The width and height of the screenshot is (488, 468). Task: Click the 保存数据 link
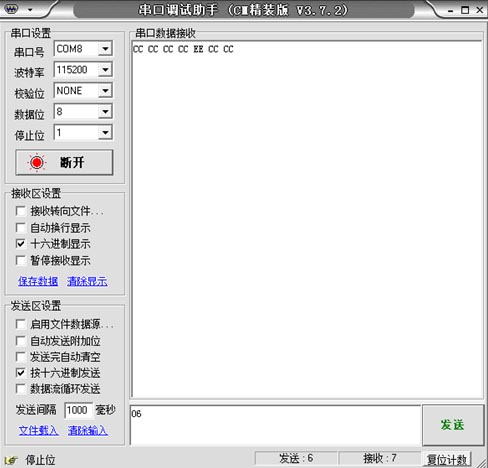coord(38,281)
